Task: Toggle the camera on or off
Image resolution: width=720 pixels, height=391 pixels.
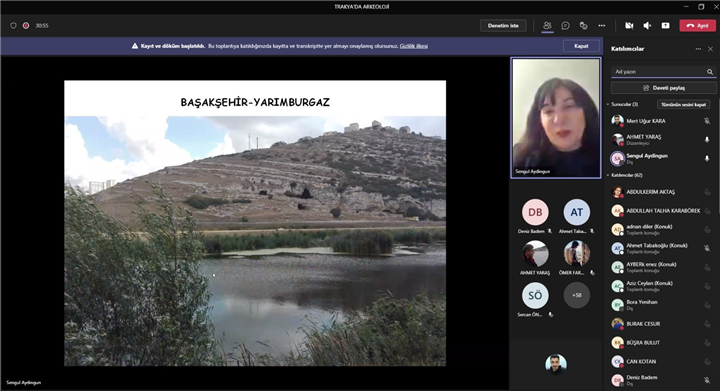Action: point(629,26)
